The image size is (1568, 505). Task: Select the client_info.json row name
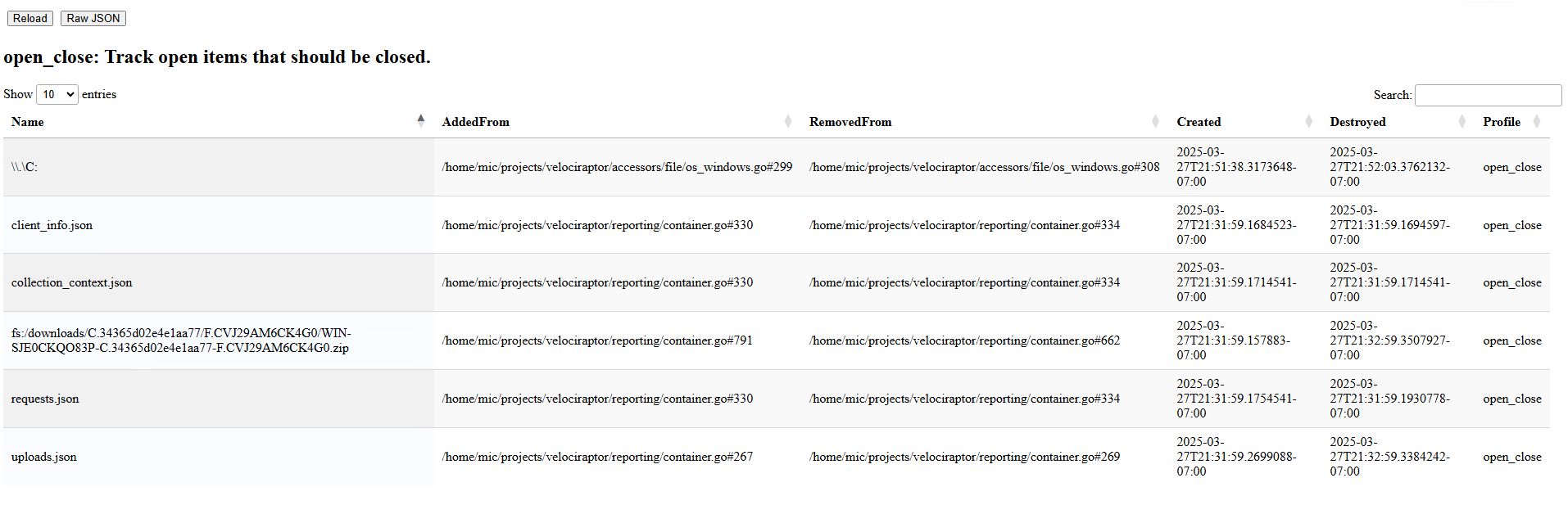52,225
